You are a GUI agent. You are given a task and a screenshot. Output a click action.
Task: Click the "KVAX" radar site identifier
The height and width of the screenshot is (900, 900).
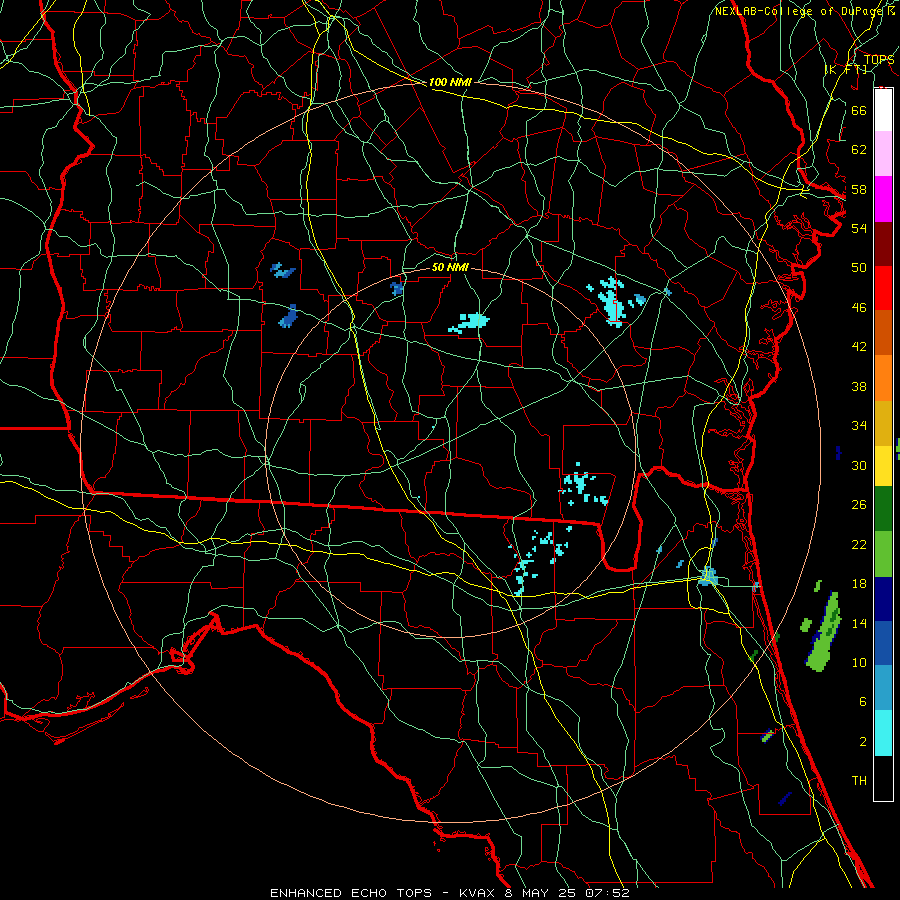pyautogui.click(x=476, y=893)
